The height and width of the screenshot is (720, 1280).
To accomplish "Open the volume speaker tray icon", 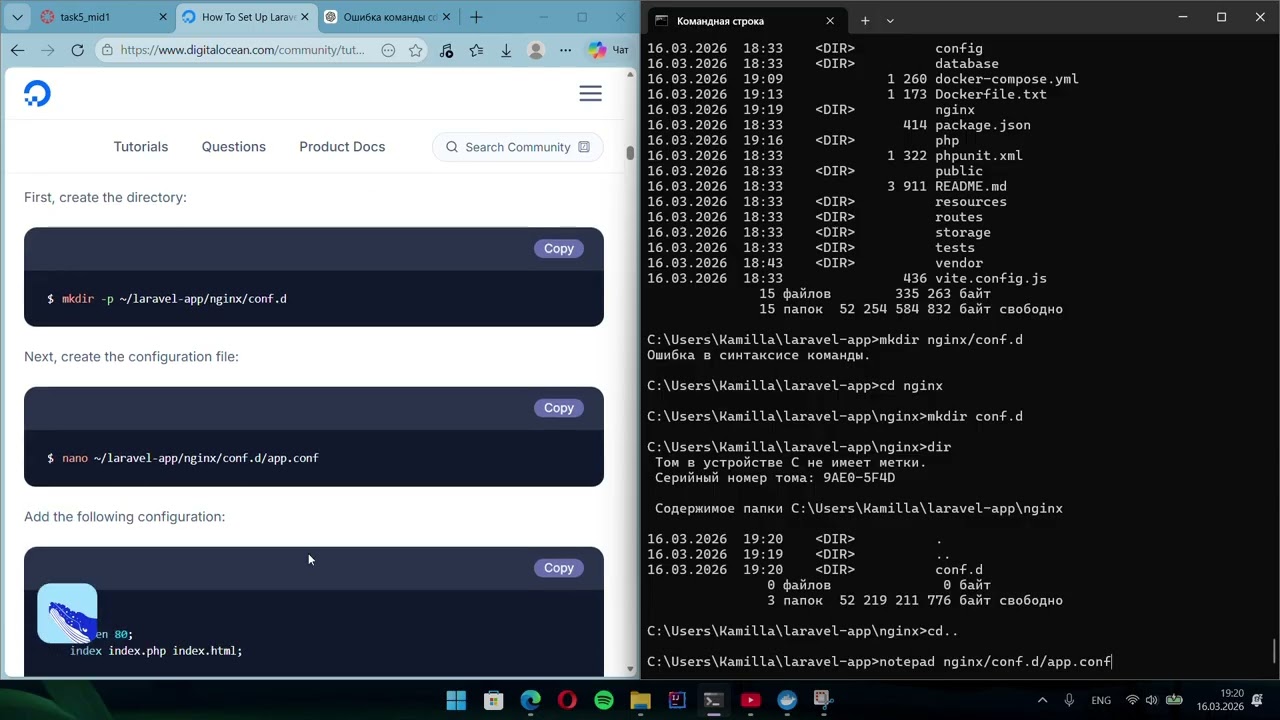I will (1152, 700).
